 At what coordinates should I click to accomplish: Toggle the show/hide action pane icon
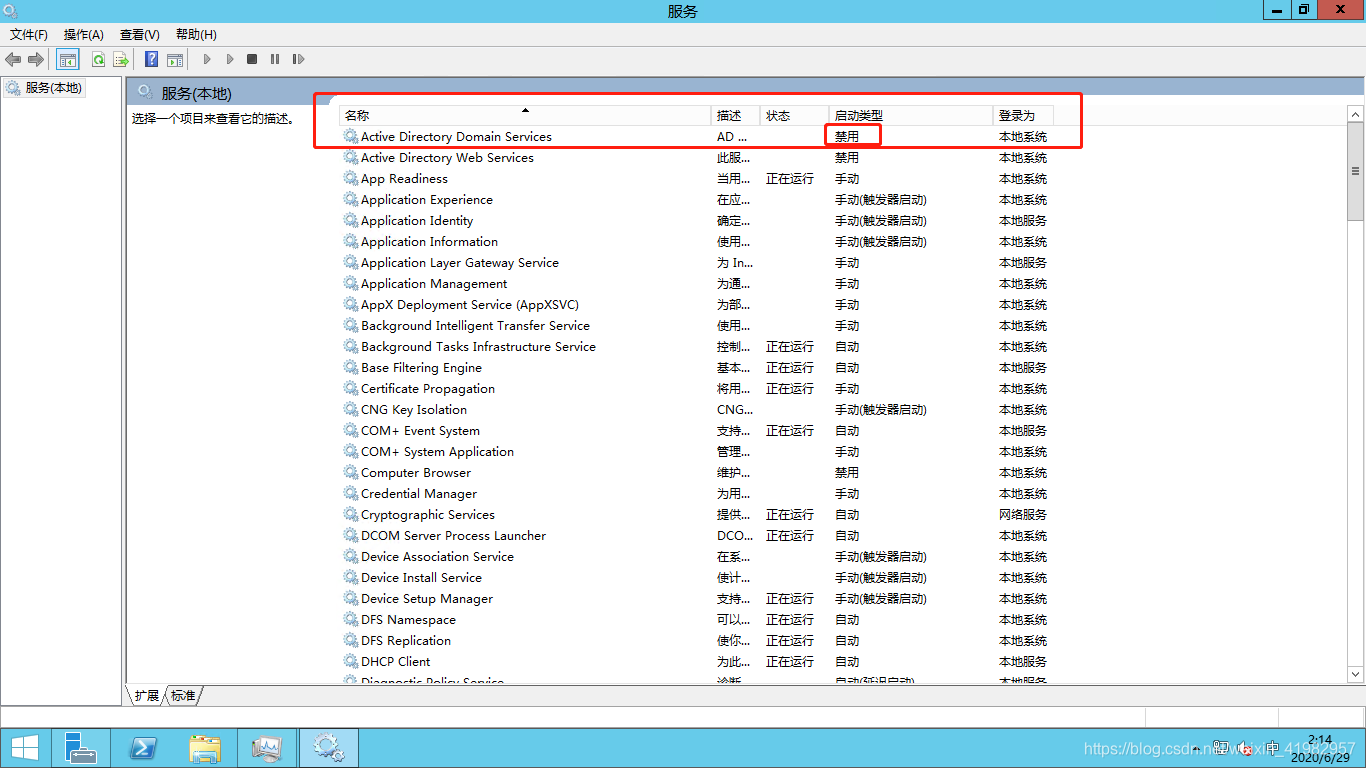[175, 60]
